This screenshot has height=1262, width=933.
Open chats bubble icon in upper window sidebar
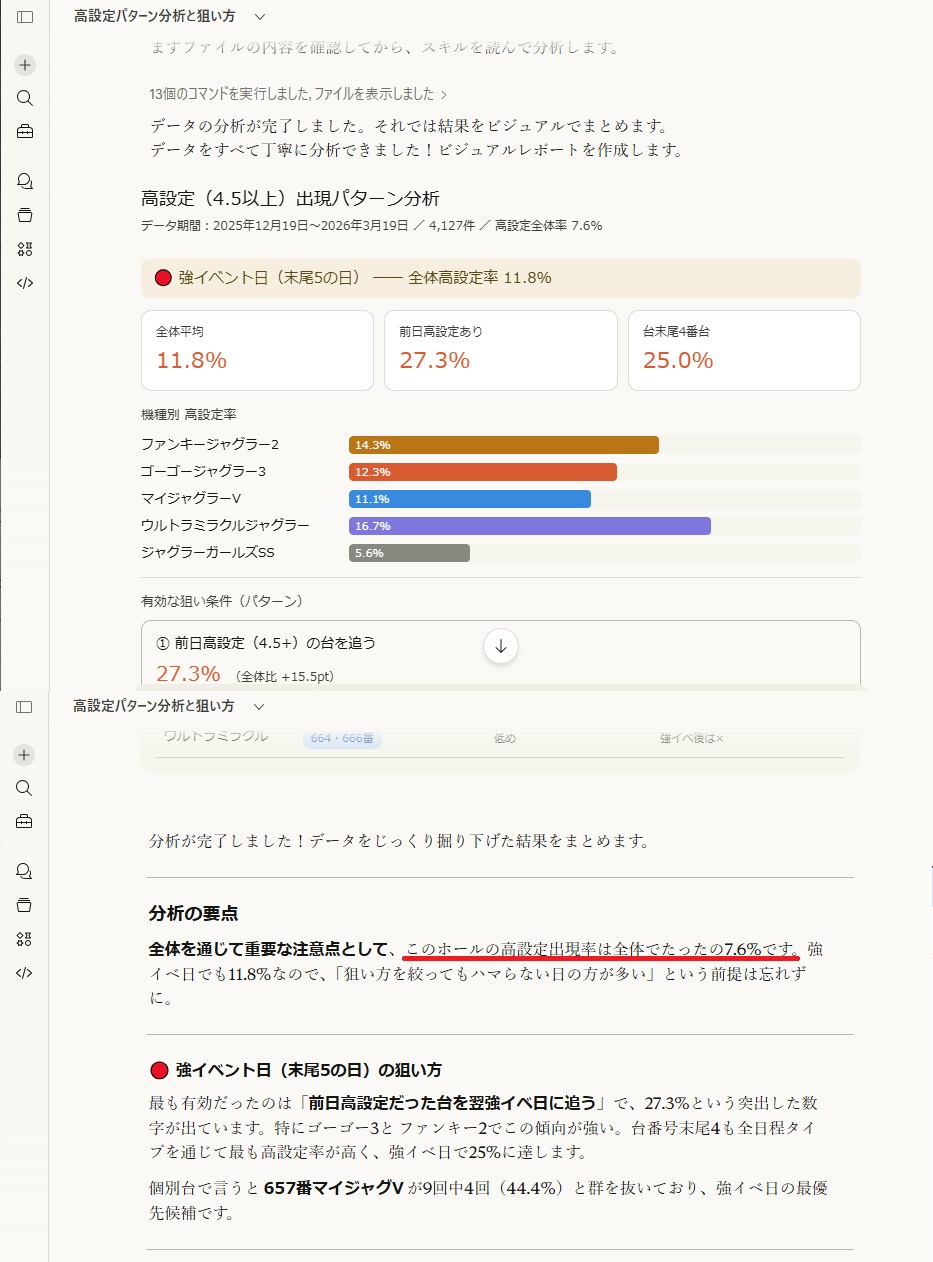click(x=25, y=181)
